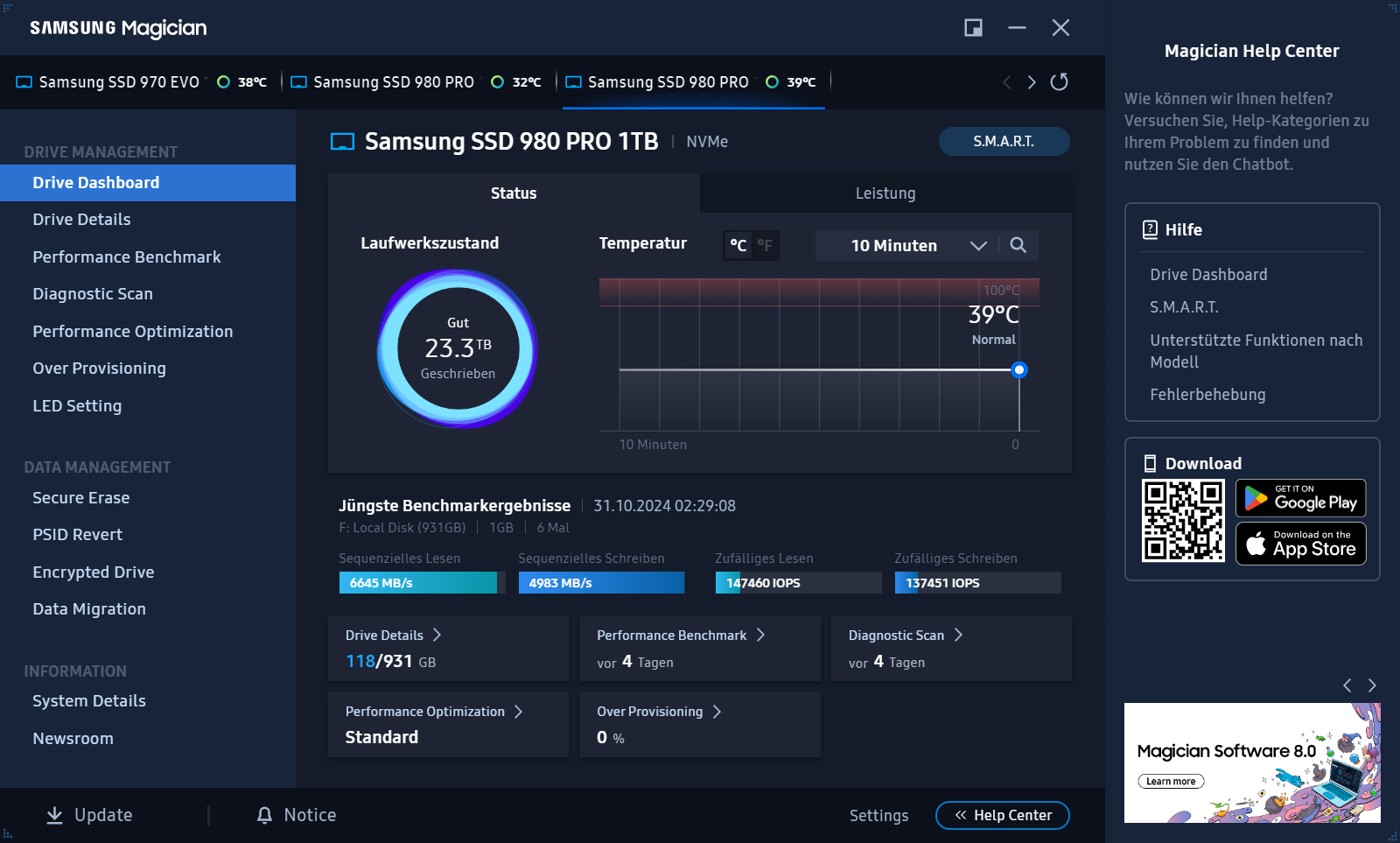This screenshot has height=843, width=1400.
Task: Switch temperature unit to Celsius
Action: [738, 246]
